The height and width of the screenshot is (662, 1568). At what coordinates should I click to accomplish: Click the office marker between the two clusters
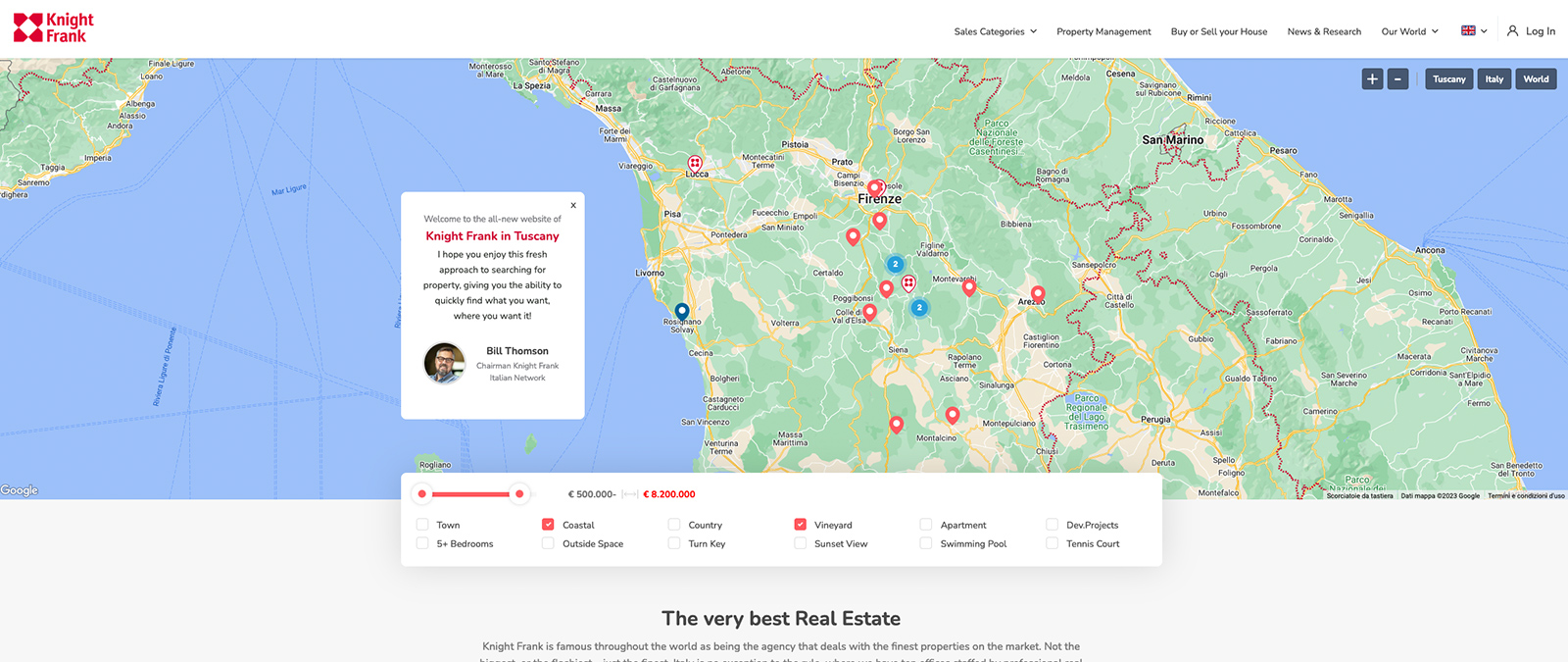908,283
